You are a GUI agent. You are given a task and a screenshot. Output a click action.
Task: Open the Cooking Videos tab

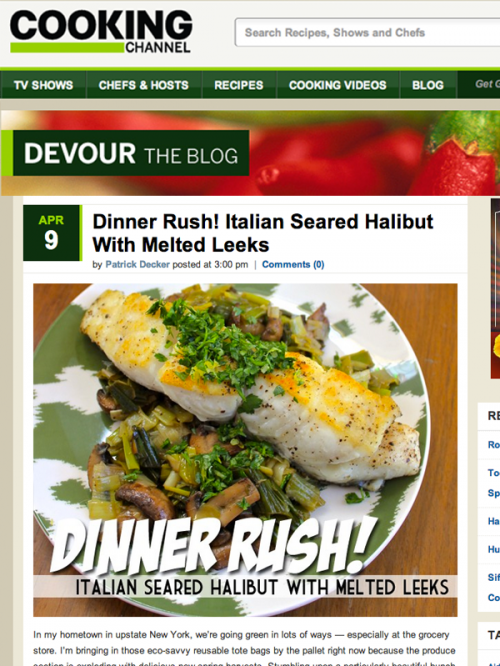(338, 85)
